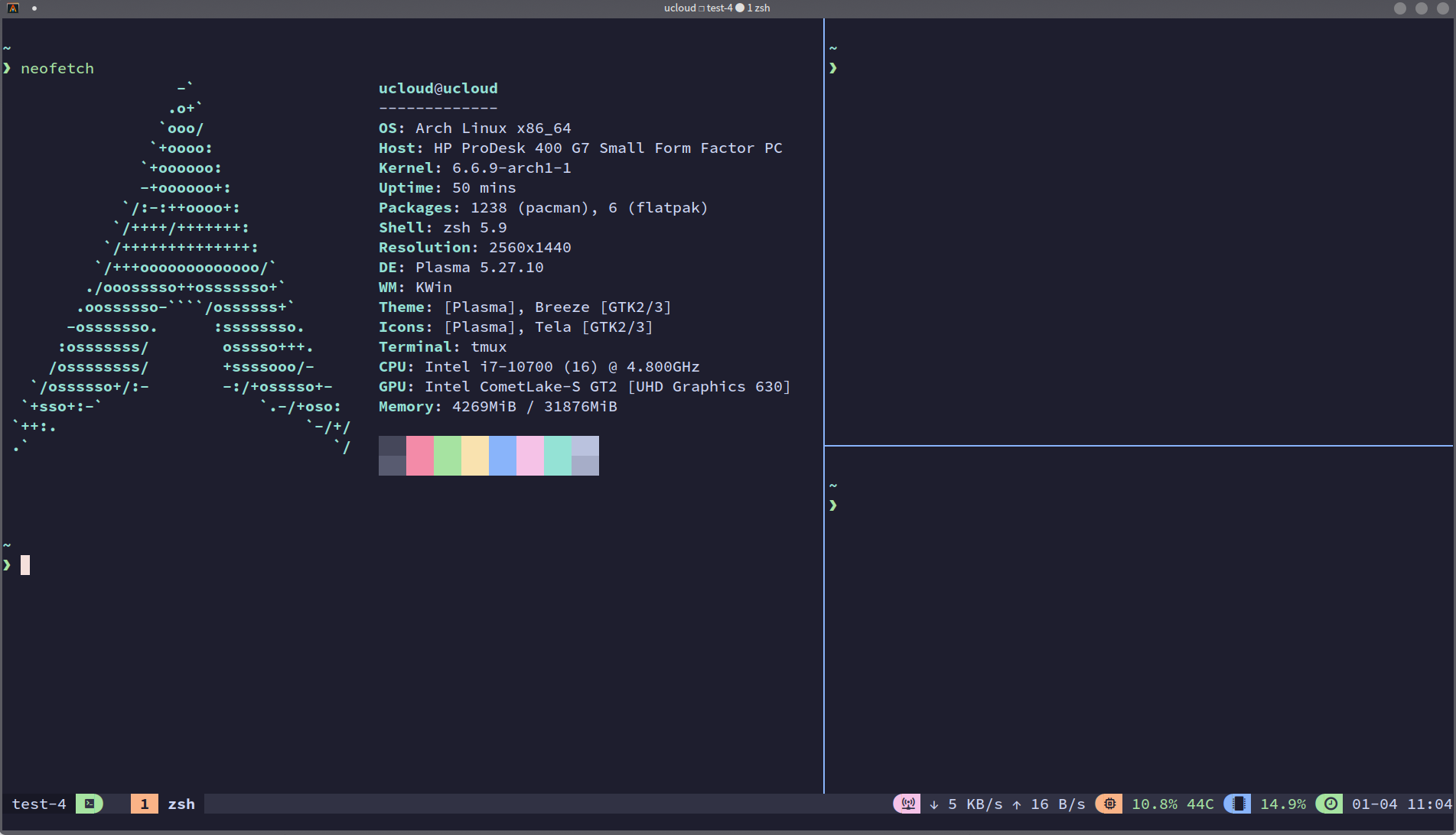Click the ucloud@ucloud header text
The height and width of the screenshot is (835, 1456).
point(438,88)
